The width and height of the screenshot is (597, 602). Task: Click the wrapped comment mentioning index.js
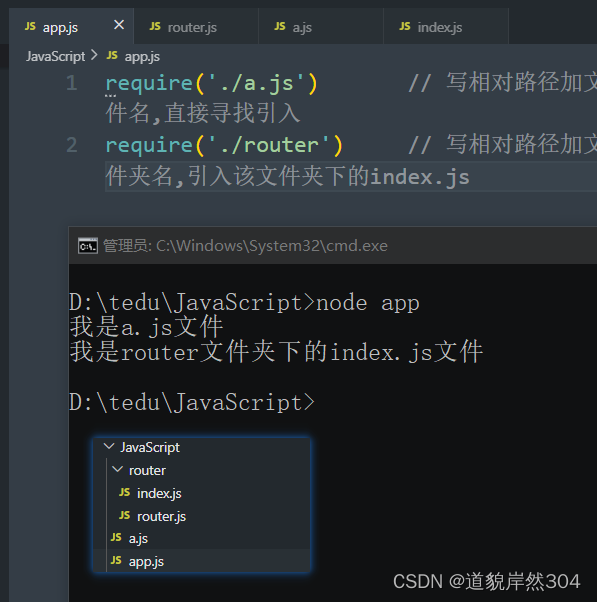pyautogui.click(x=288, y=177)
